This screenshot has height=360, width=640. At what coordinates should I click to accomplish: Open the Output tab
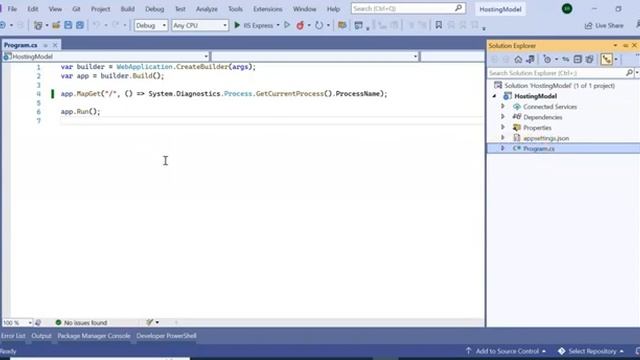point(41,336)
